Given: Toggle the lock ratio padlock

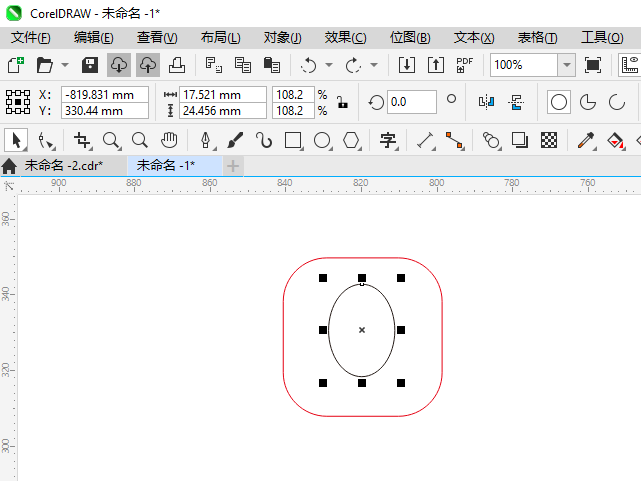Looking at the screenshot, I should click(x=342, y=102).
